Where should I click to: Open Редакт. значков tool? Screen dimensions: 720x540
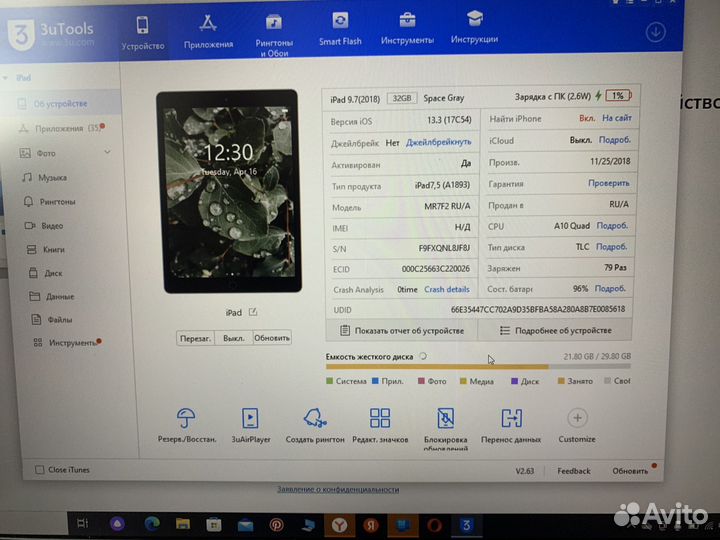point(380,425)
